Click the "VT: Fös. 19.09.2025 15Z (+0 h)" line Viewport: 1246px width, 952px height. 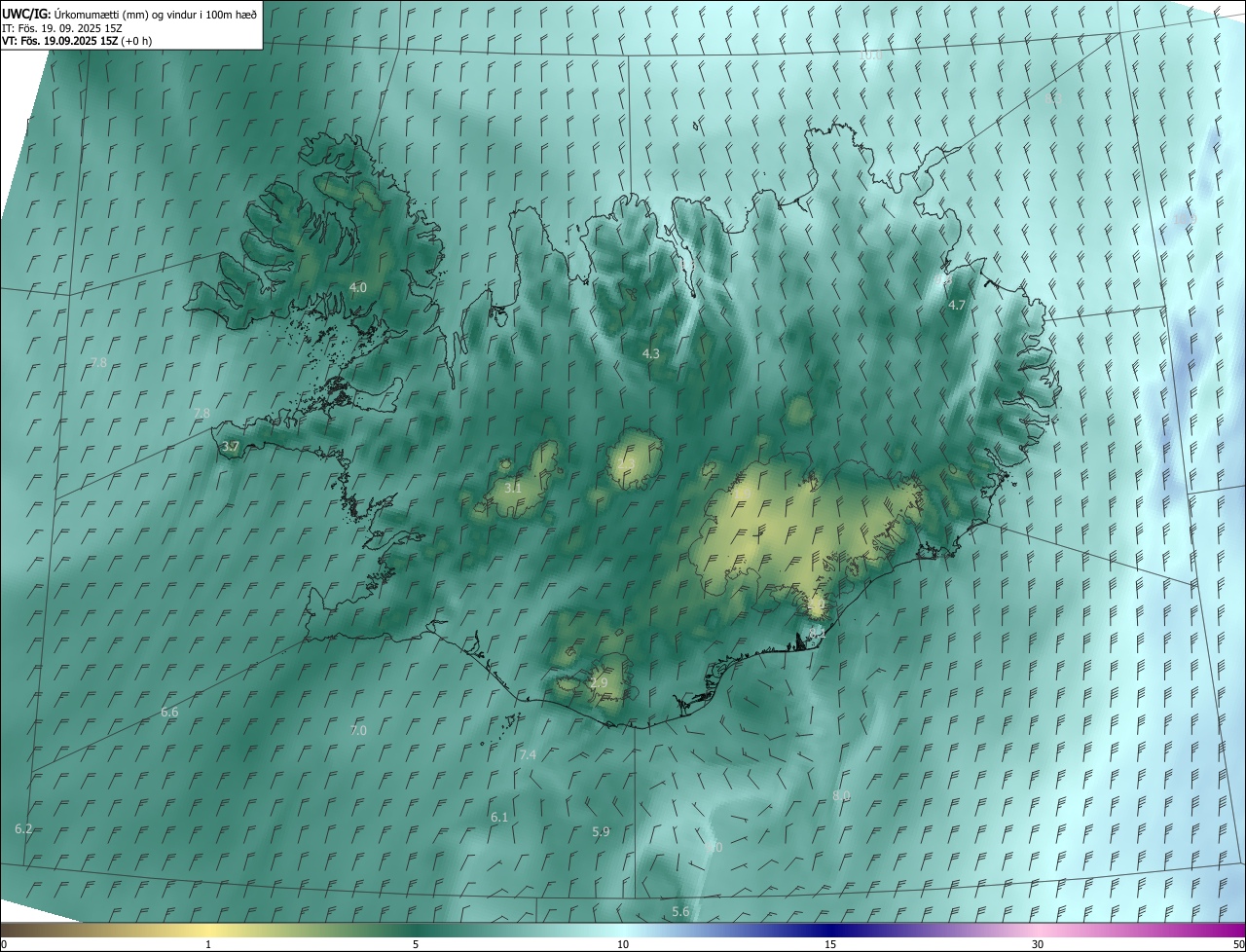point(77,41)
